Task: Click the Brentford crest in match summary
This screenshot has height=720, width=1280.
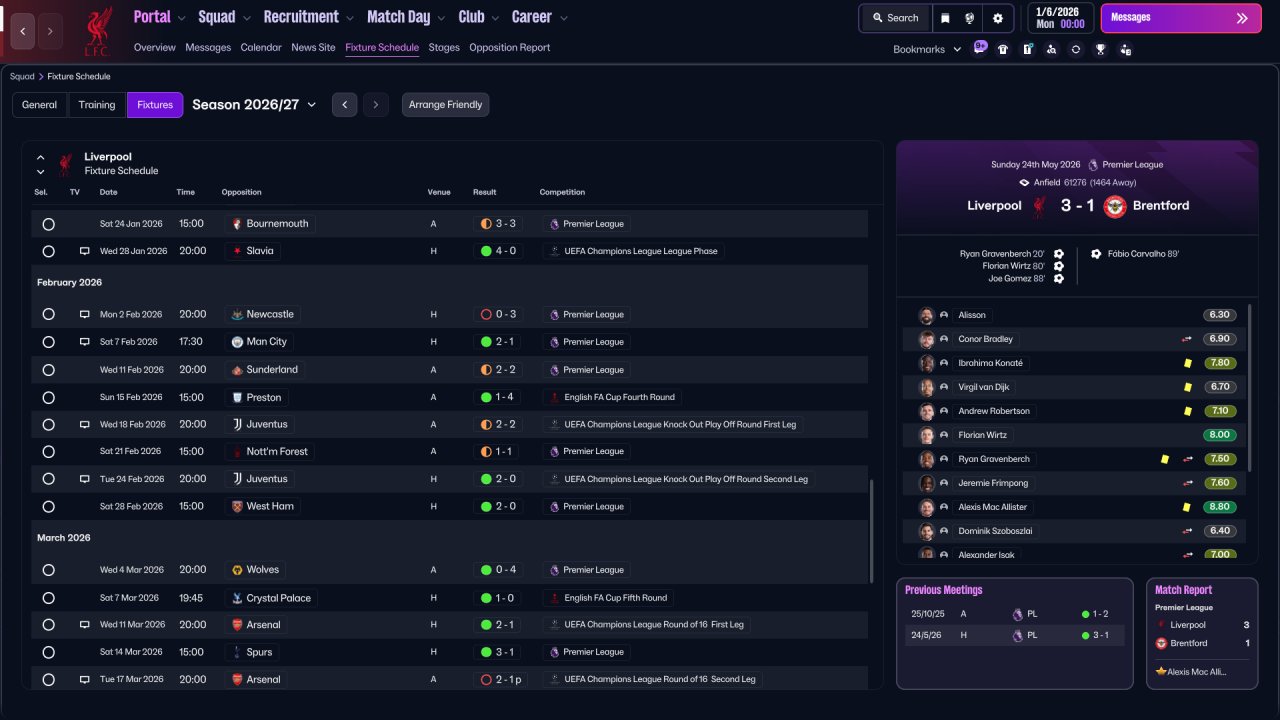Action: (1115, 206)
